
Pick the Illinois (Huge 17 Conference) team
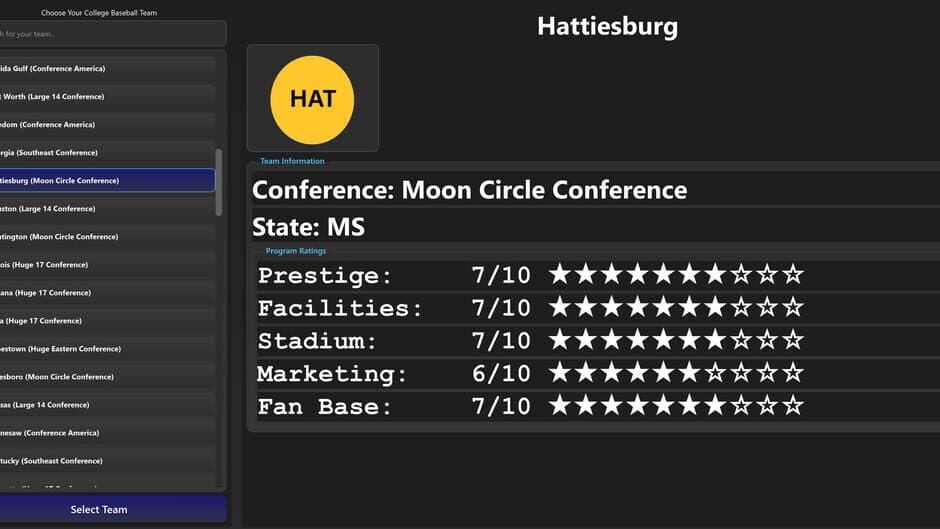click(x=105, y=265)
